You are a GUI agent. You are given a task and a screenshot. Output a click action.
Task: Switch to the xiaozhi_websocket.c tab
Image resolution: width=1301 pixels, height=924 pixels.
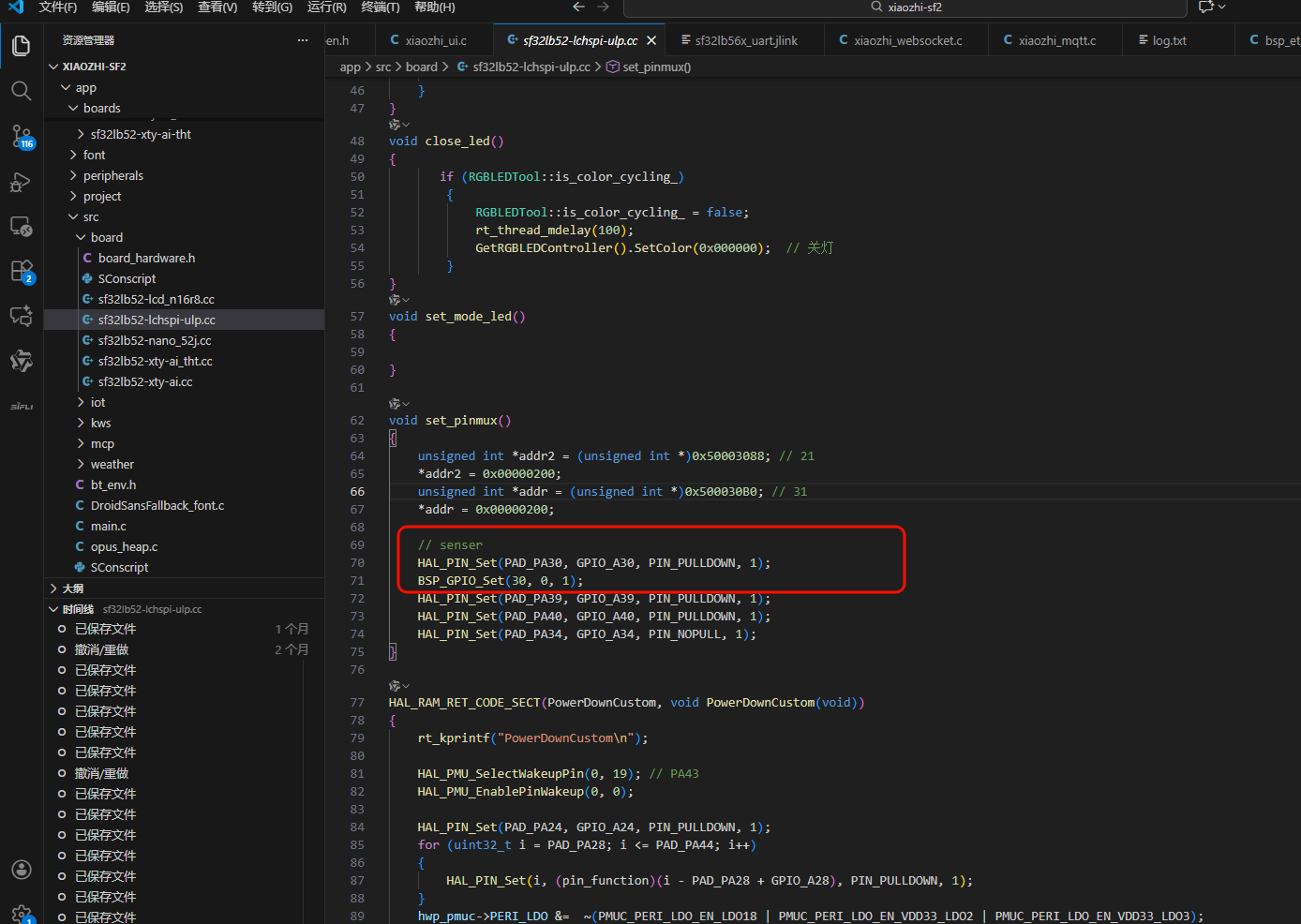(x=907, y=40)
